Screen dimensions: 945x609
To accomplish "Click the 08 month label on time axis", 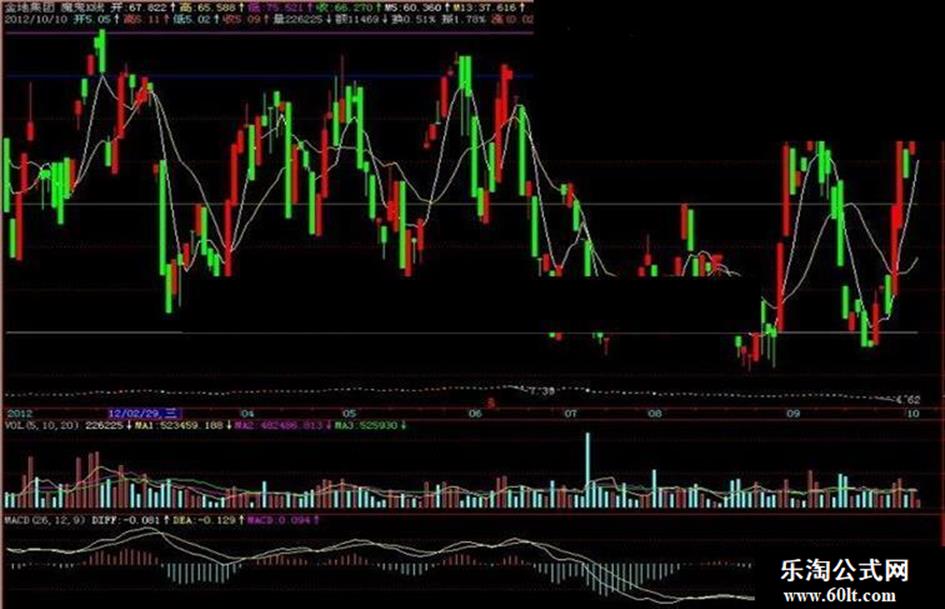I will coord(655,414).
